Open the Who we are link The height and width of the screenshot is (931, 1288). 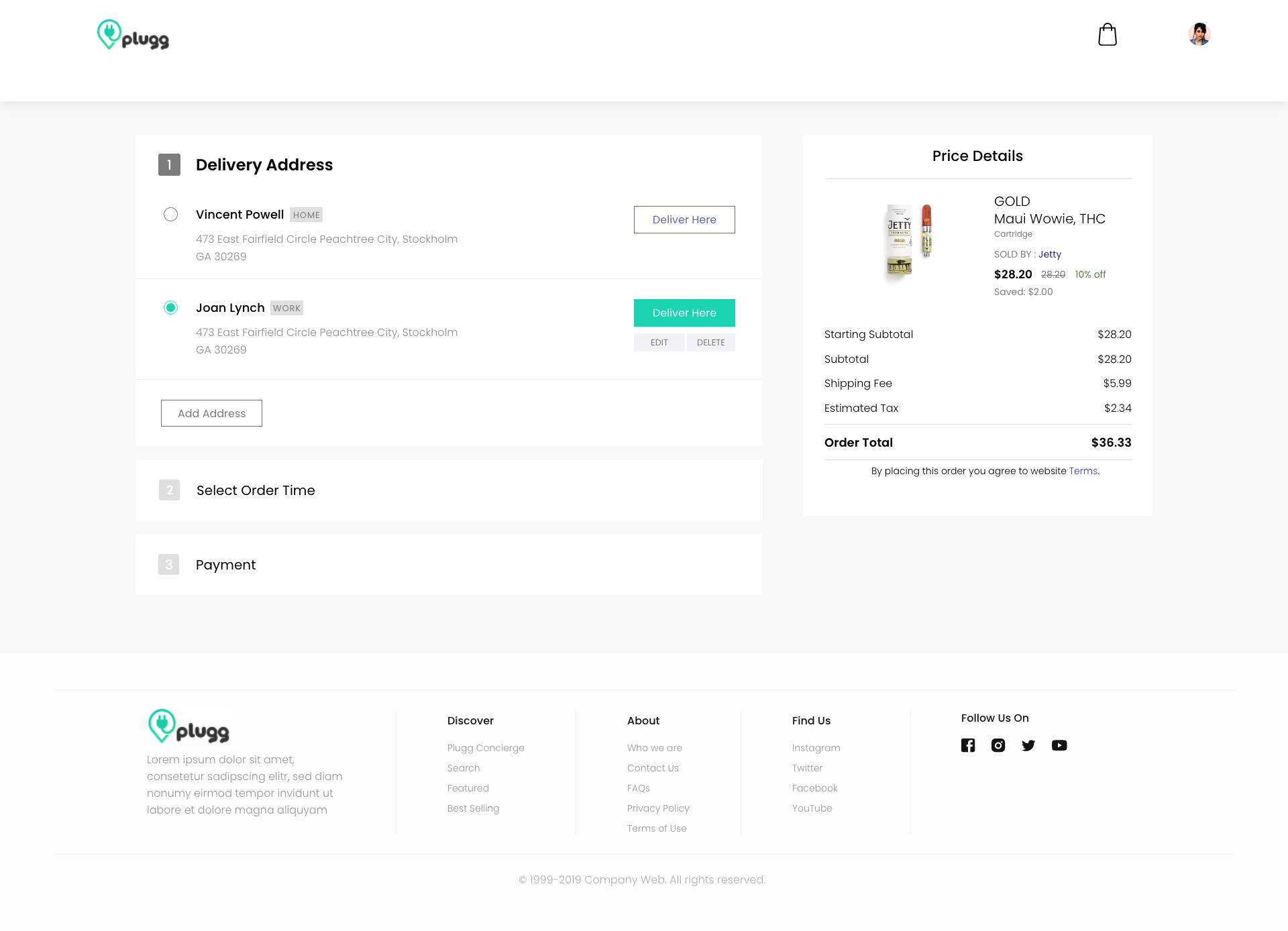655,748
